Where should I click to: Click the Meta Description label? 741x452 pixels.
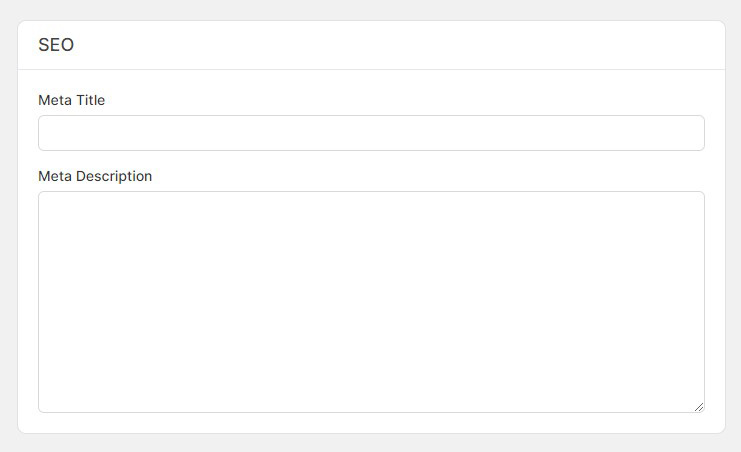(95, 176)
